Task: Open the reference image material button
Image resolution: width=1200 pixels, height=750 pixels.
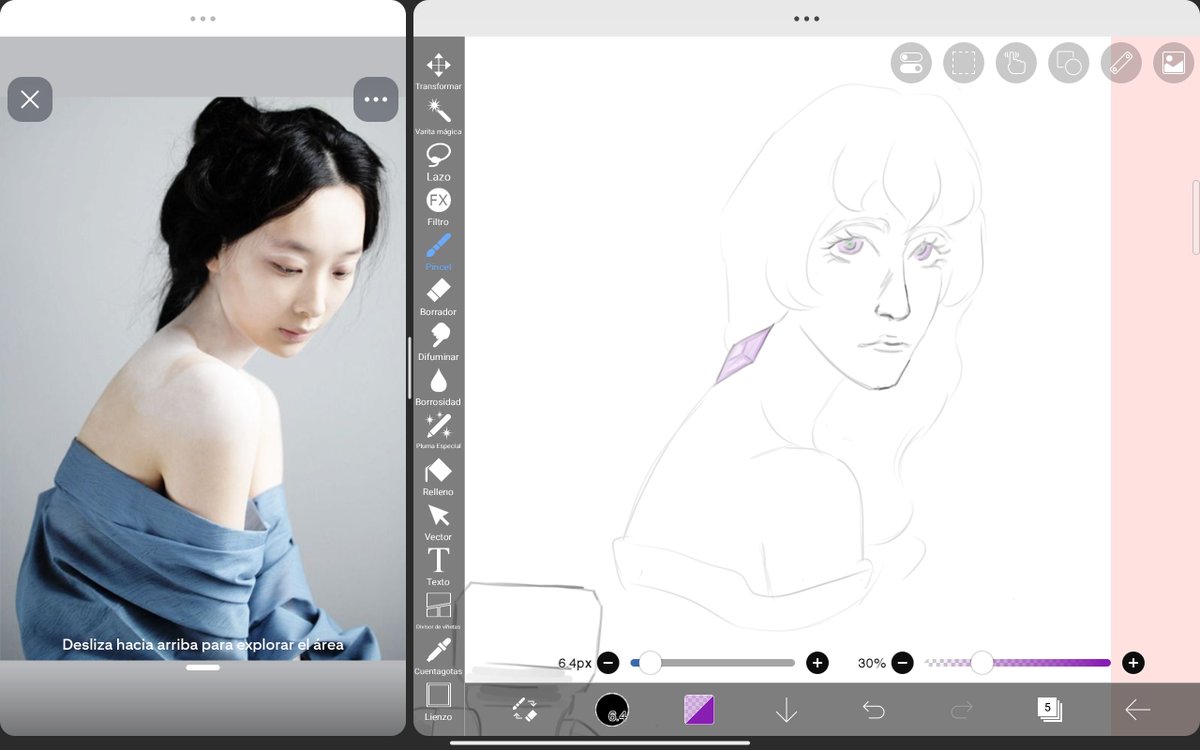Action: pos(1173,64)
